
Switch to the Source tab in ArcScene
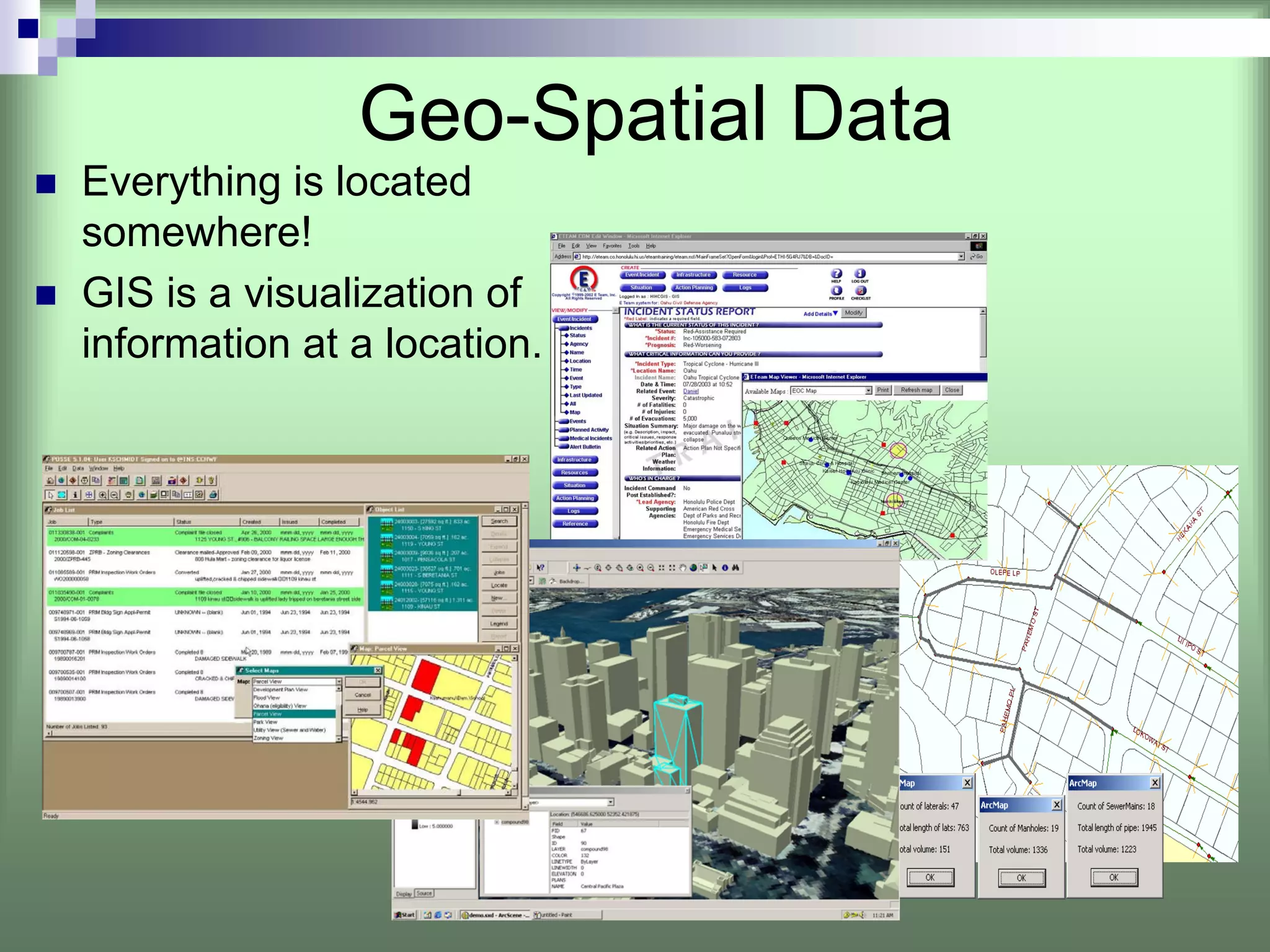coord(424,893)
